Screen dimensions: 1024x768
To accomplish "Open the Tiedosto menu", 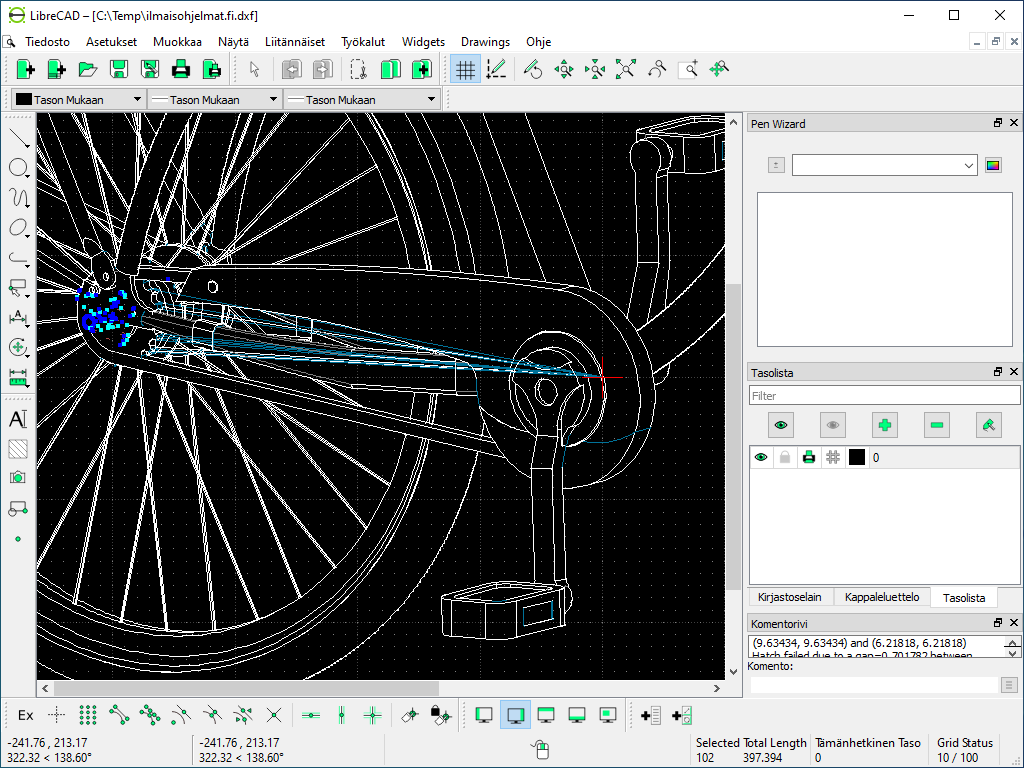I will tap(47, 42).
